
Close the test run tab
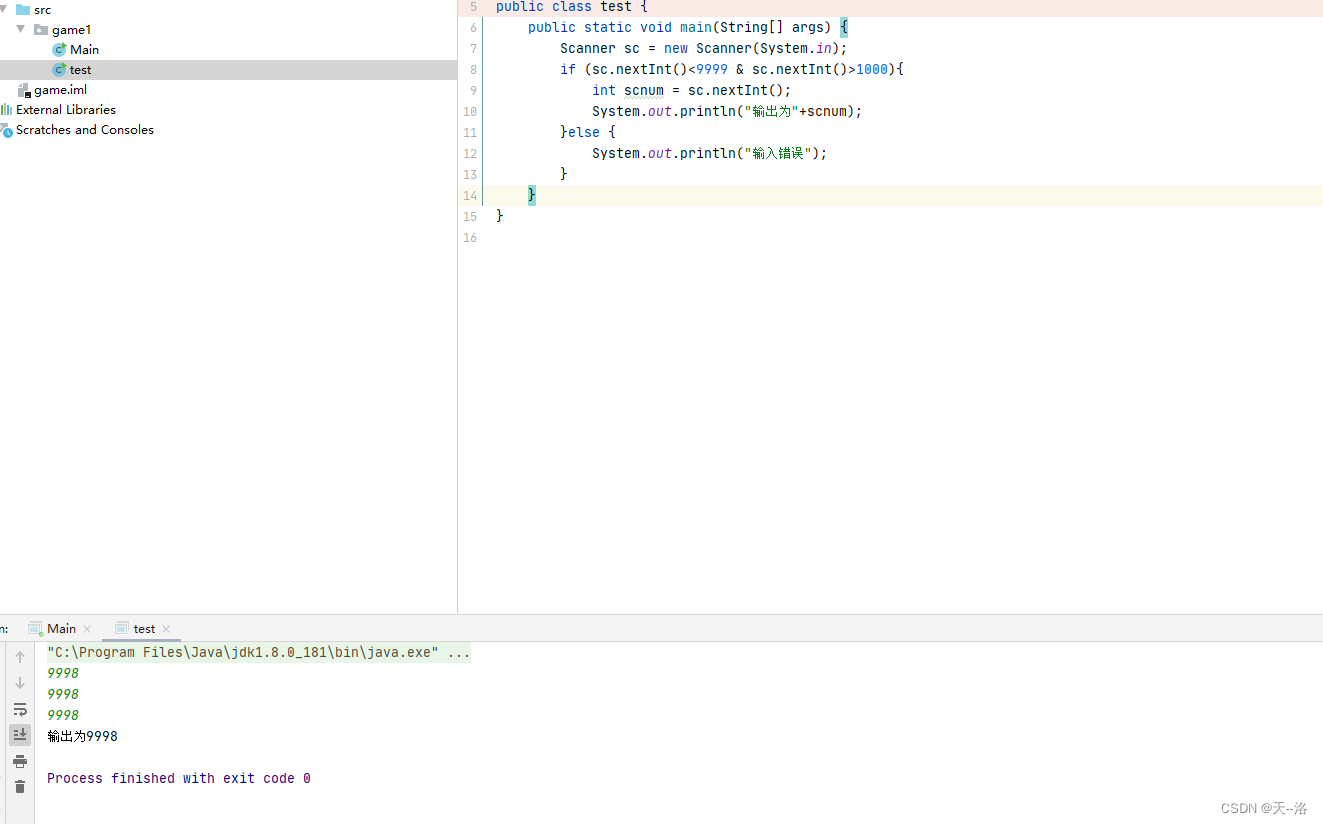[166, 629]
